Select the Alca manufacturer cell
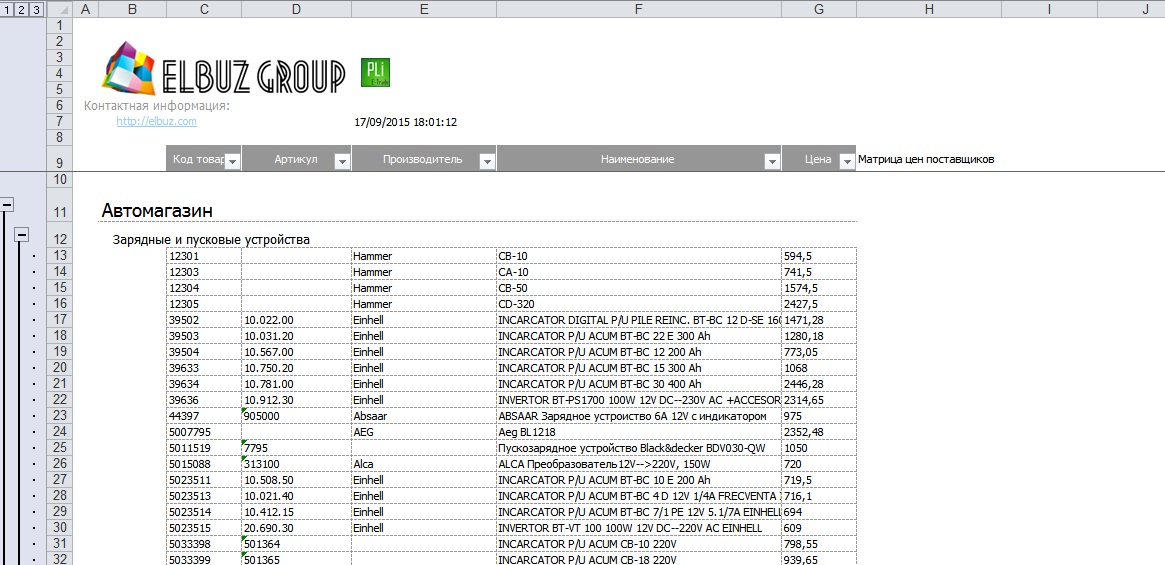This screenshot has height=565, width=1165. (x=424, y=464)
